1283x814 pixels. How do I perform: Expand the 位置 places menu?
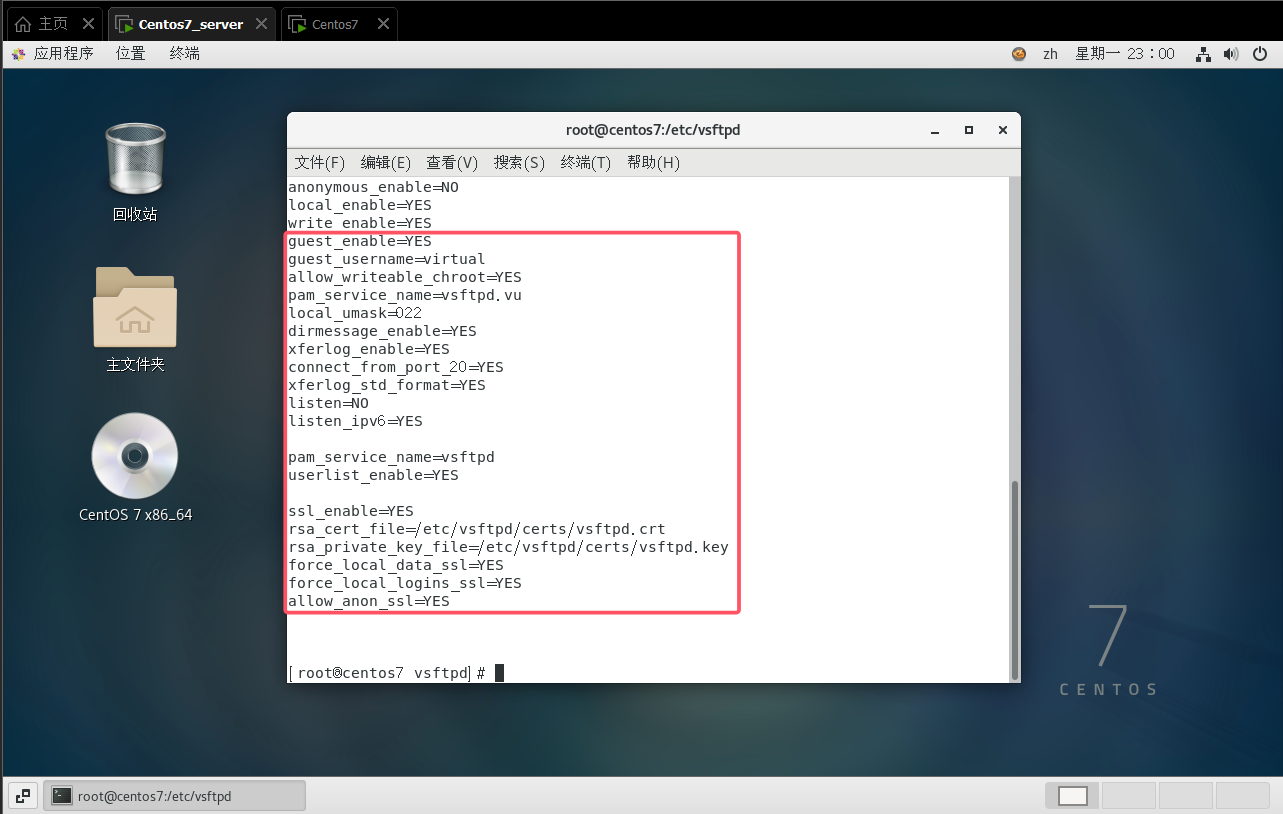coord(130,54)
